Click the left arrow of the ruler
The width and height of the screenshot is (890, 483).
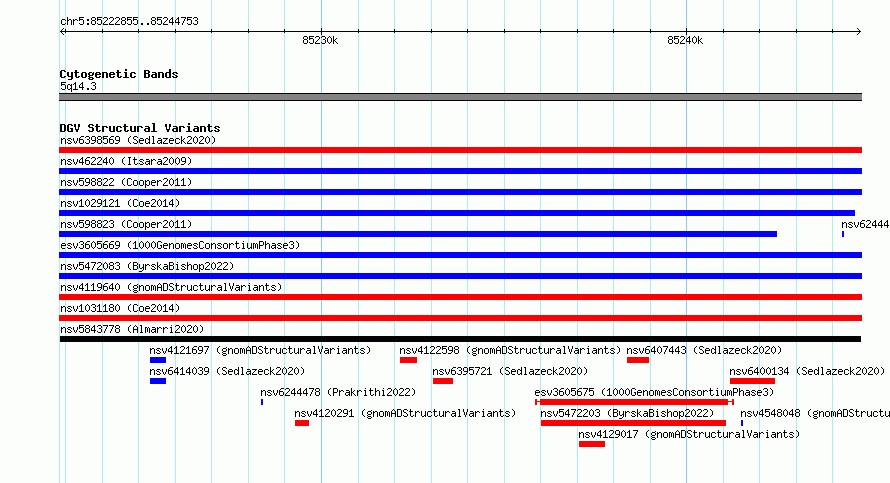[x=63, y=32]
